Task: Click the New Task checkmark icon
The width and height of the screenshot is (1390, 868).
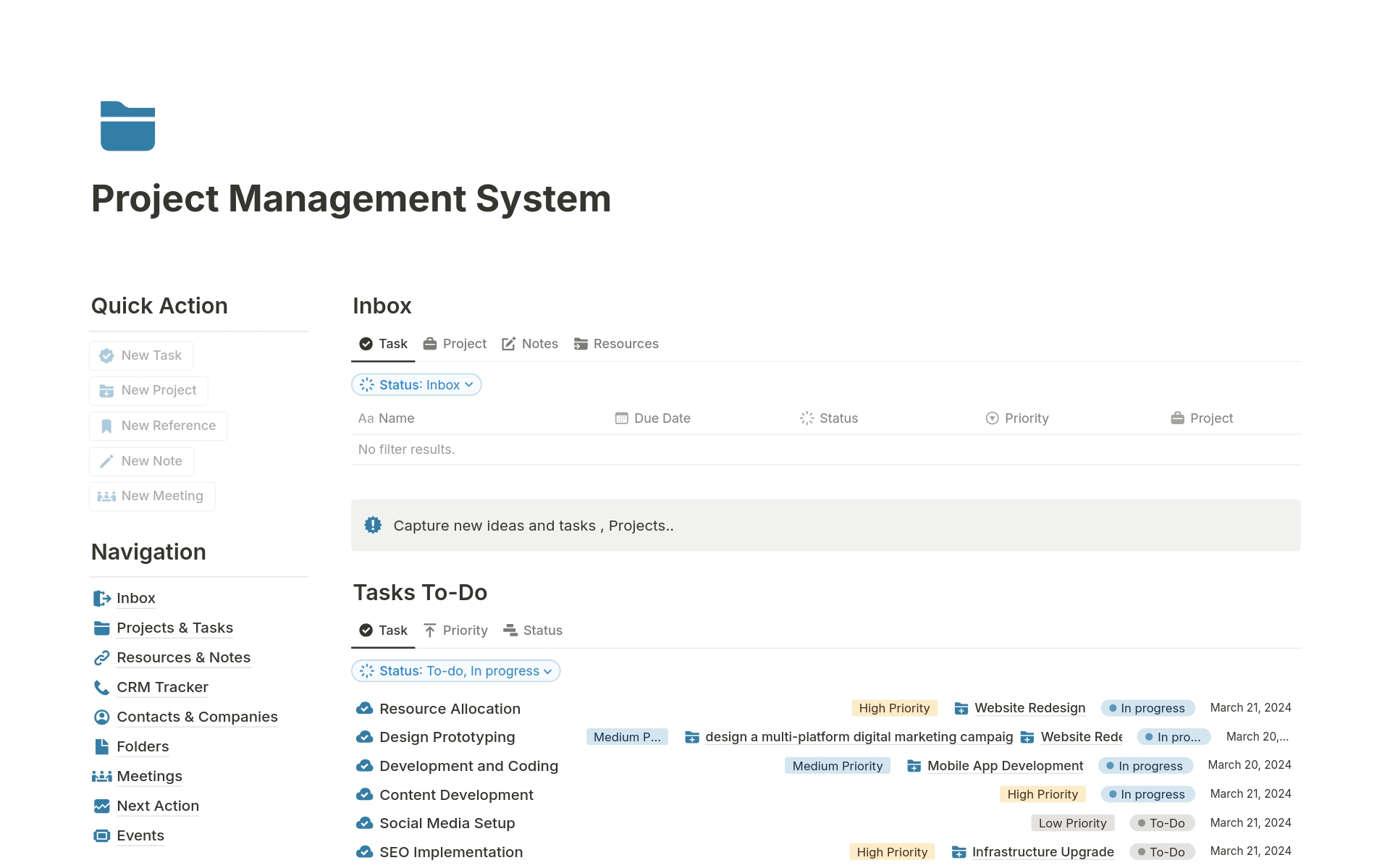Action: coord(106,355)
